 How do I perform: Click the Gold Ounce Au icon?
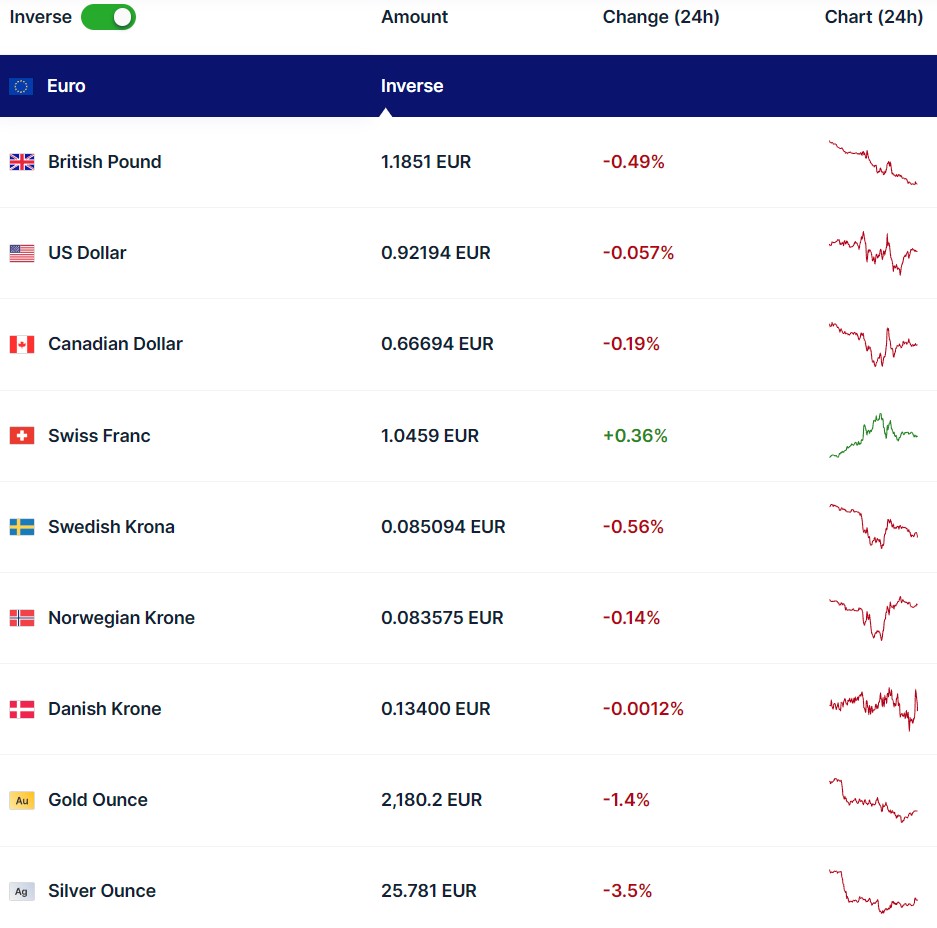pyautogui.click(x=22, y=800)
